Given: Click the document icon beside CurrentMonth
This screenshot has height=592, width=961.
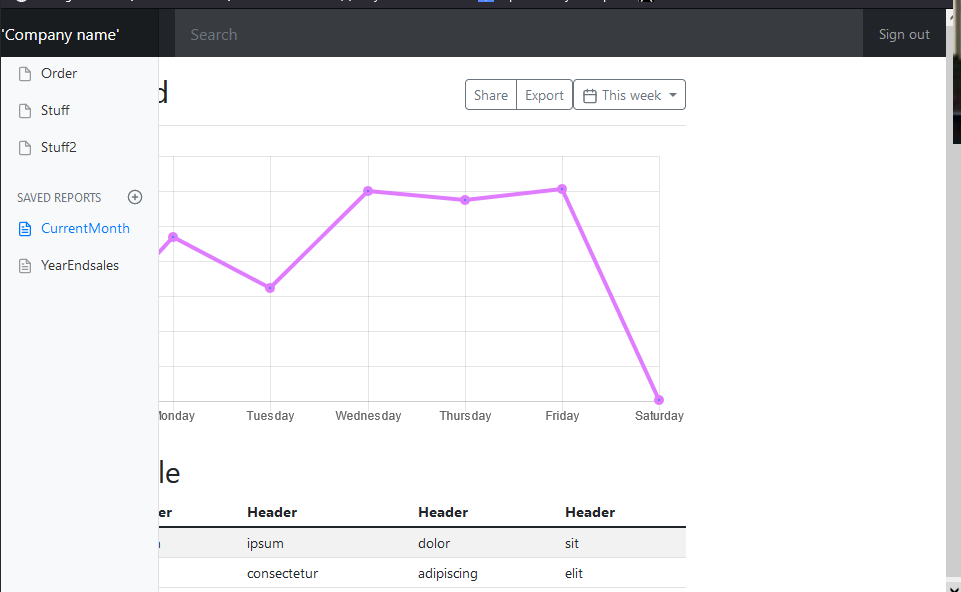Looking at the screenshot, I should pyautogui.click(x=25, y=229).
